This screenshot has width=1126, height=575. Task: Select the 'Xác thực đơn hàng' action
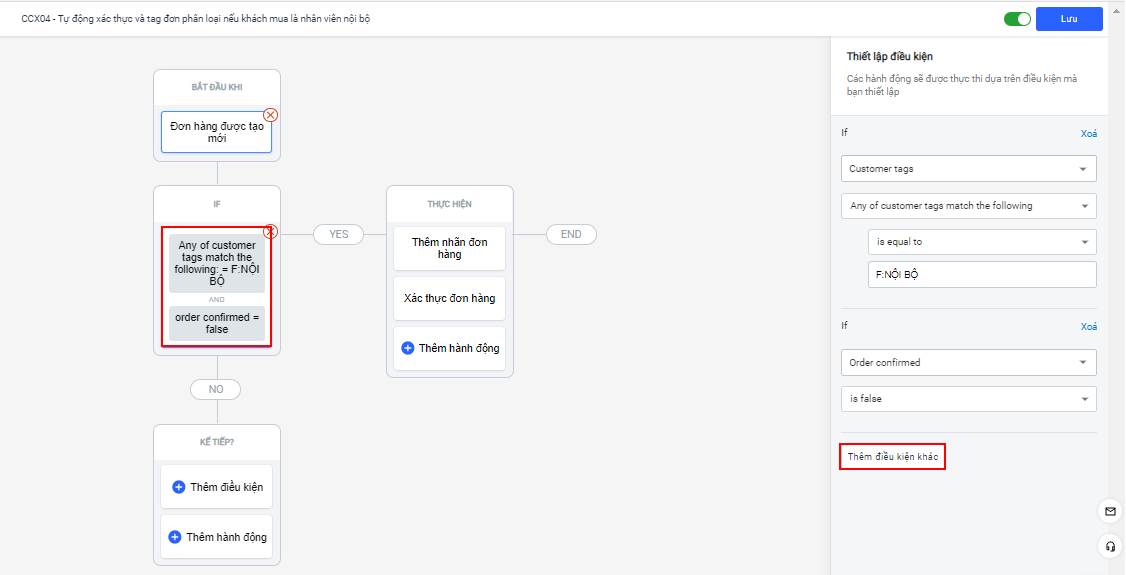point(449,298)
